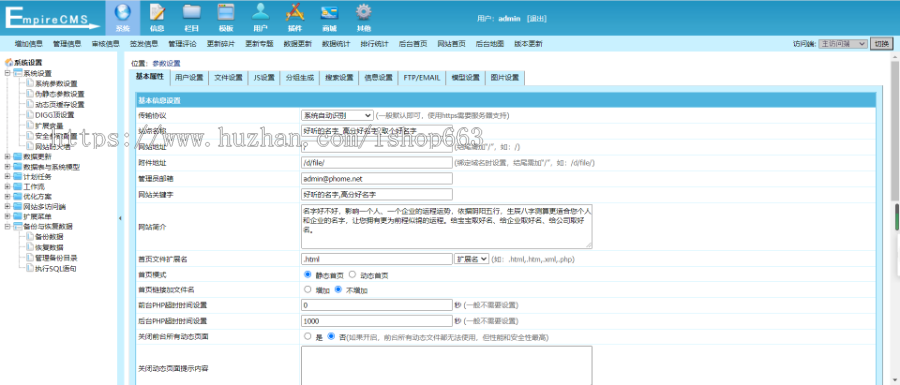The width and height of the screenshot is (900, 385).
Task: Open 传输协议 系统自动识别 dropdown
Action: [337, 115]
